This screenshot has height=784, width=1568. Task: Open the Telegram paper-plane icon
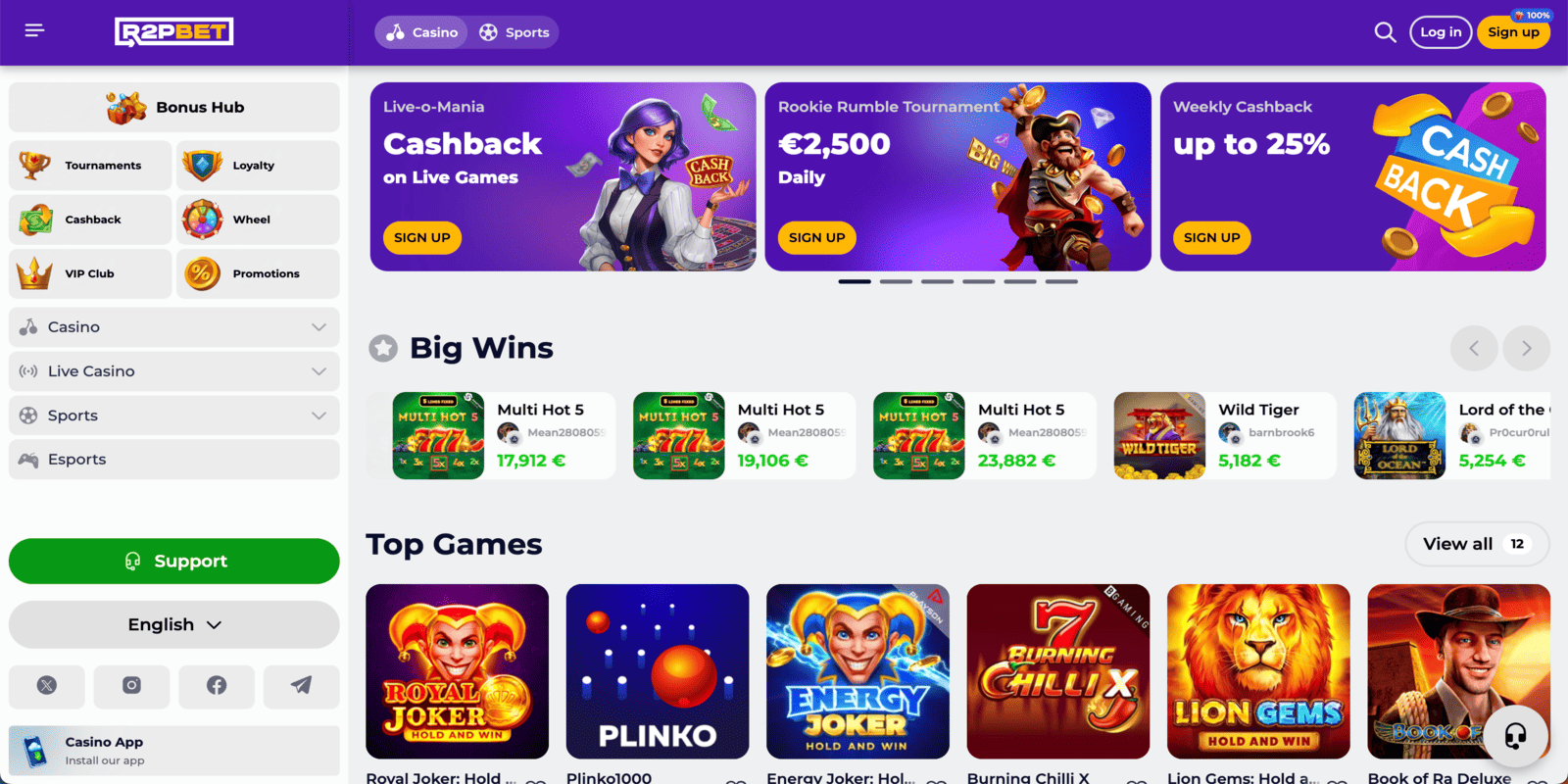(x=302, y=686)
